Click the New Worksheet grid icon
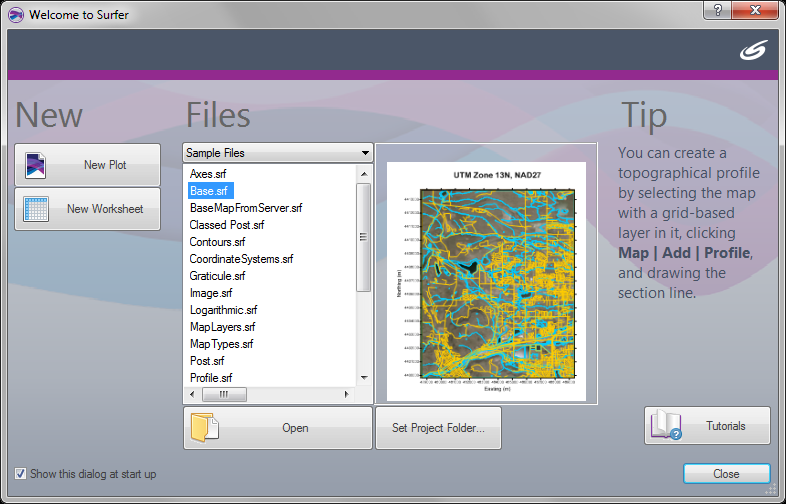Viewport: 786px width, 504px height. coord(36,209)
